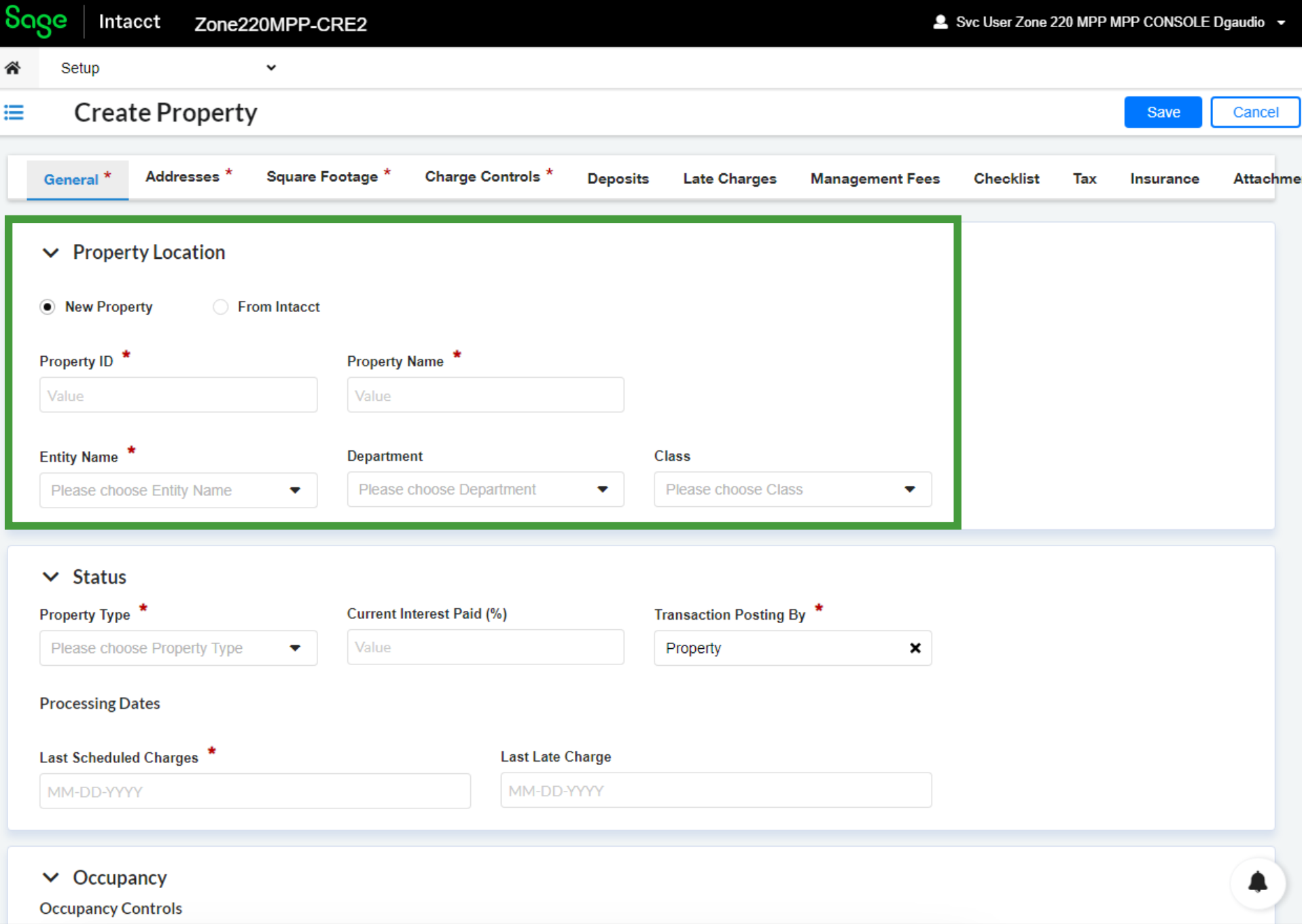Image resolution: width=1302 pixels, height=924 pixels.
Task: Collapse the Property Location section
Action: pos(50,253)
